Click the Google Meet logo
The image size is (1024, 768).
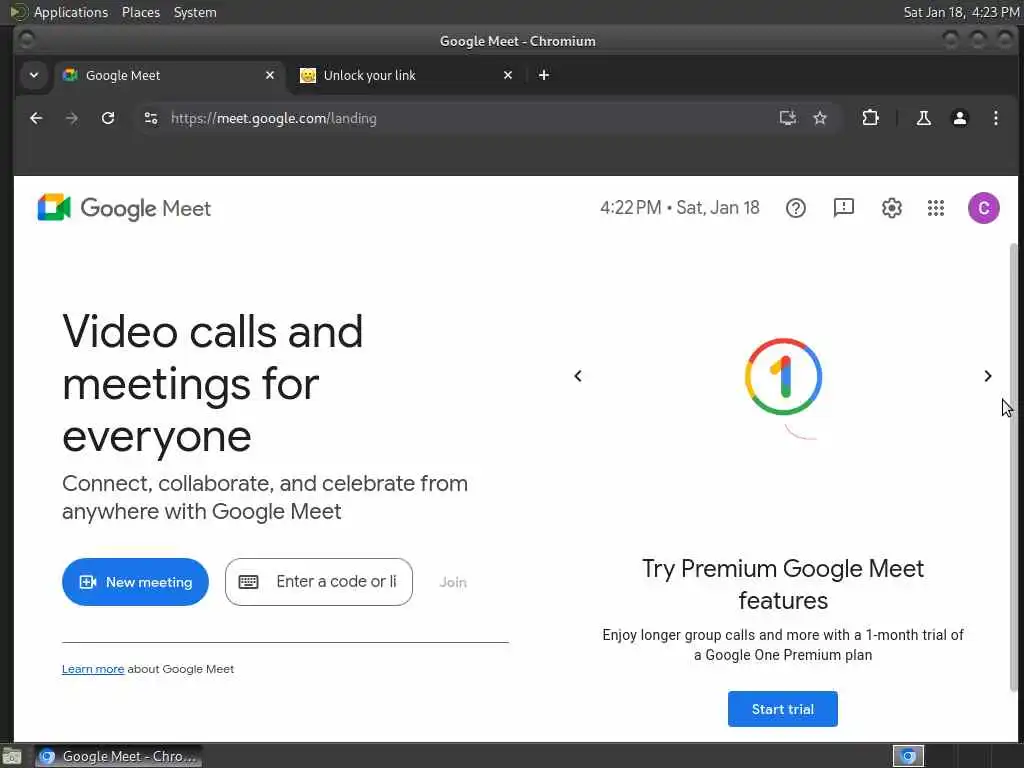pyautogui.click(x=124, y=208)
